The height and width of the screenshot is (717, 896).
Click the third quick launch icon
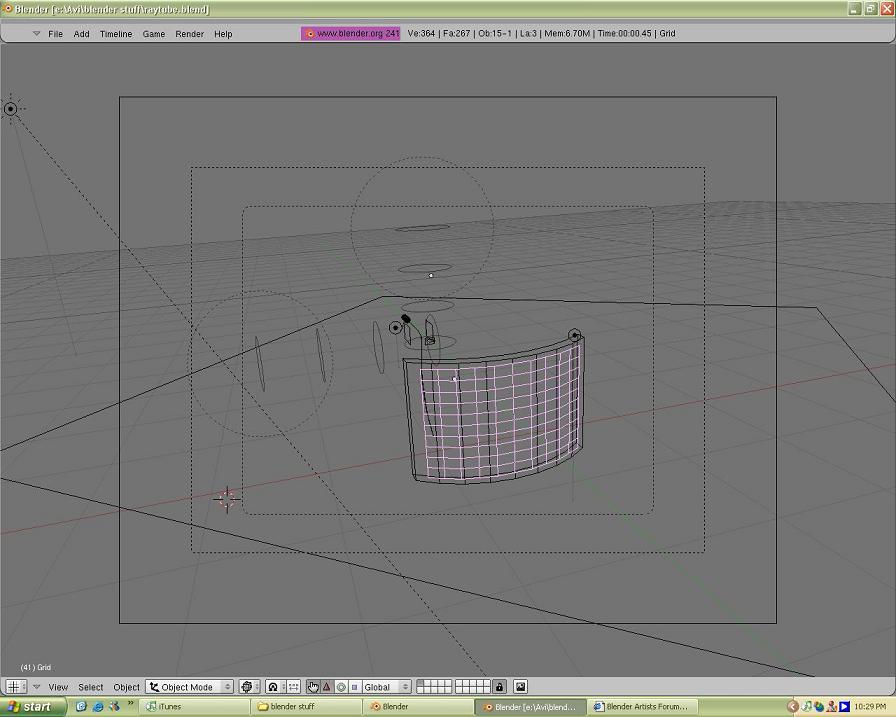[114, 707]
